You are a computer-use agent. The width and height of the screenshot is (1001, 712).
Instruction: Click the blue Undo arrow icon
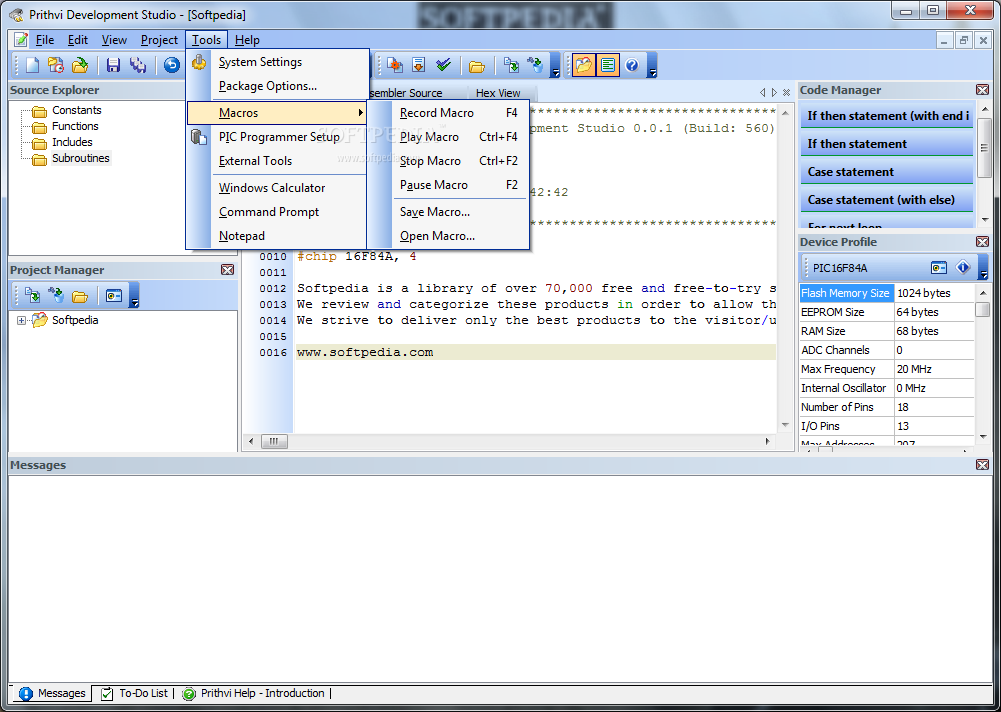point(172,64)
